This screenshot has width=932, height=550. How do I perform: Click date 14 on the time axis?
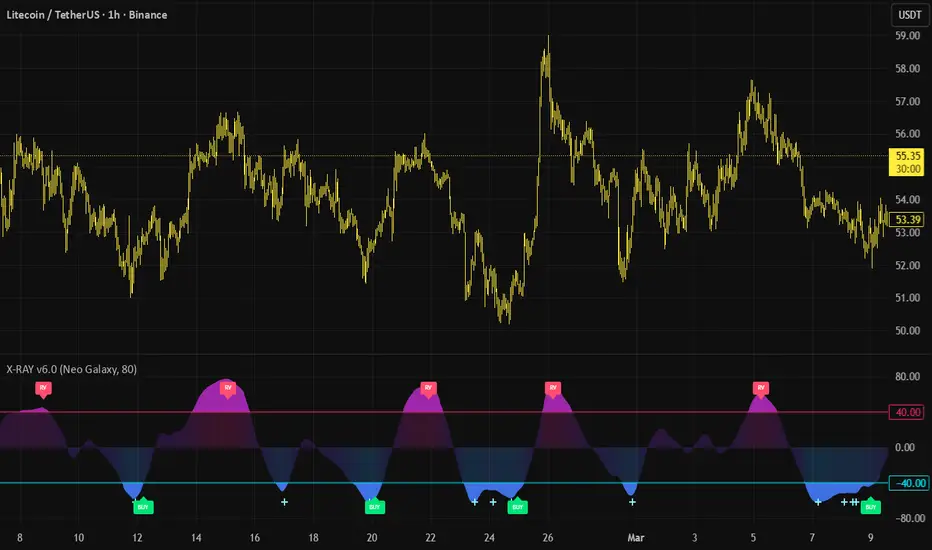[x=196, y=538]
